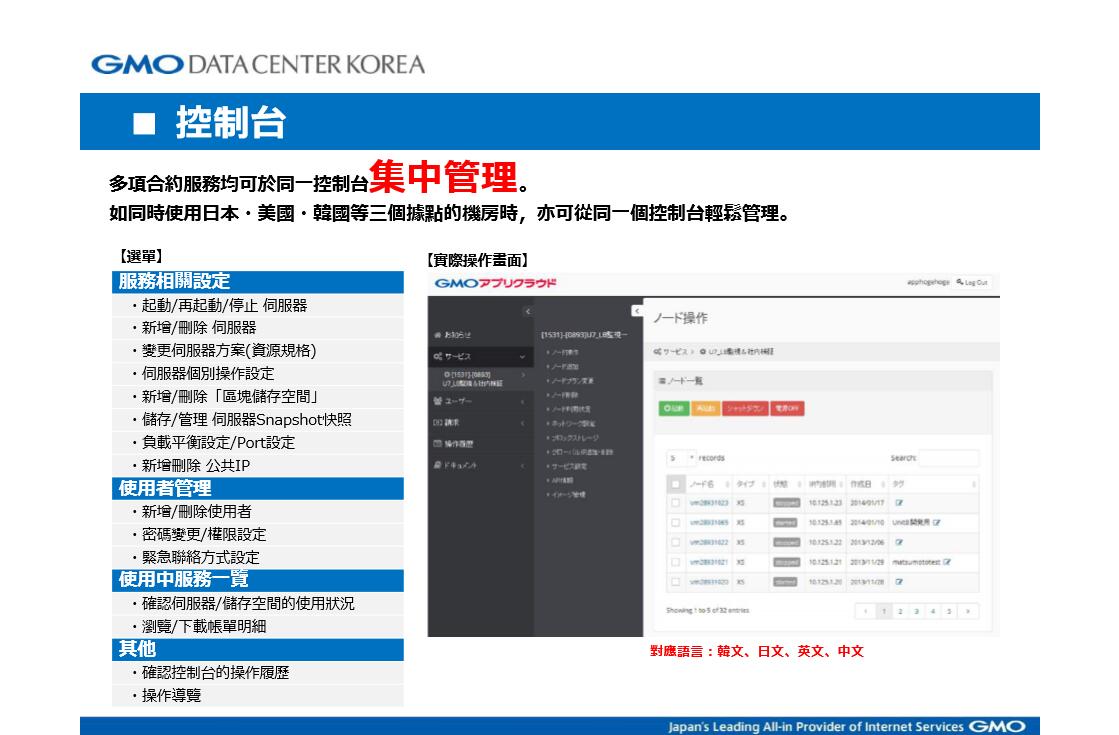This screenshot has height=735, width=1119.
Task: Collapse the dark main sidebar with its arrow
Action: 527,311
